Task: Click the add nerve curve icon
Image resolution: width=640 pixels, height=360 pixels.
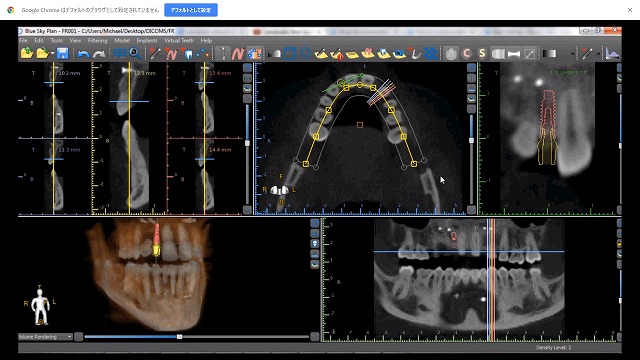Action: [171, 53]
